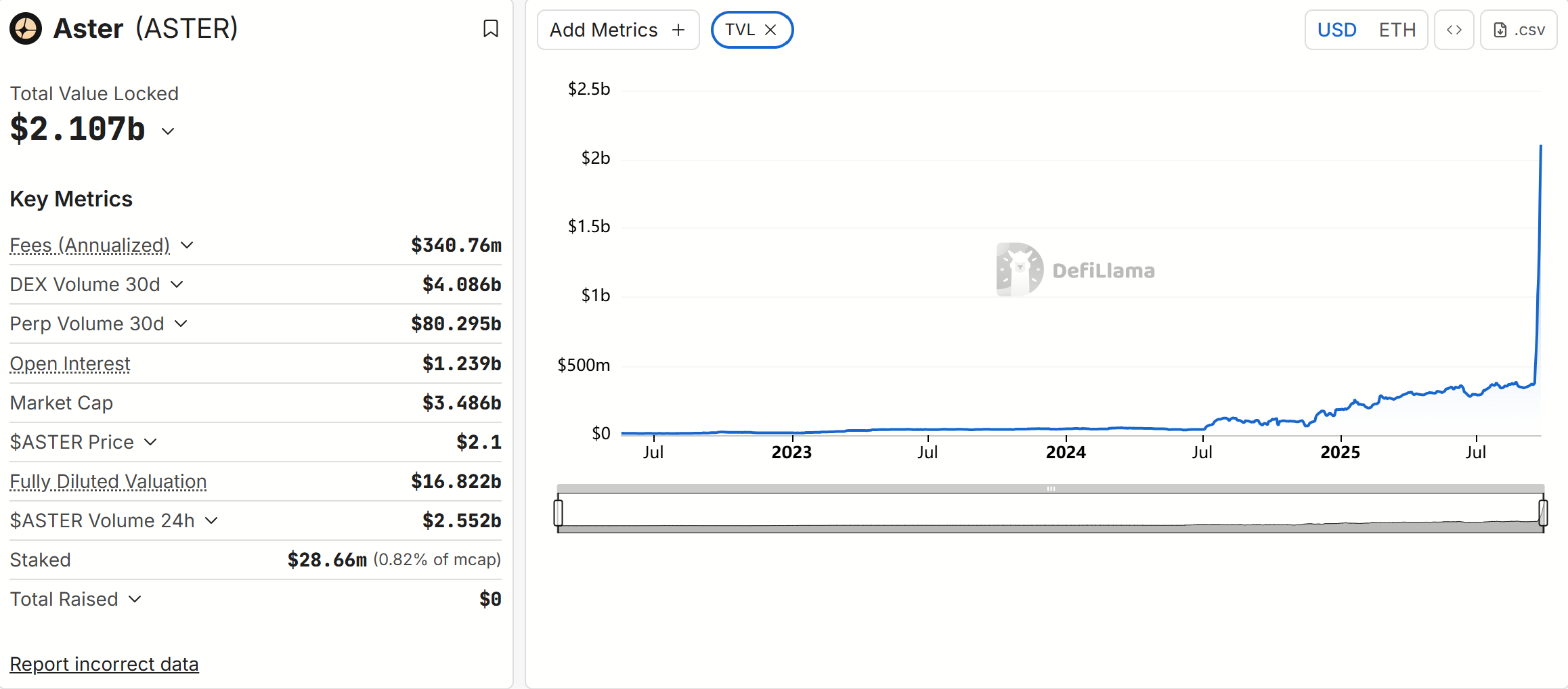Click the DefiLlama watermark logo
This screenshot has width=1568, height=689.
(1020, 269)
